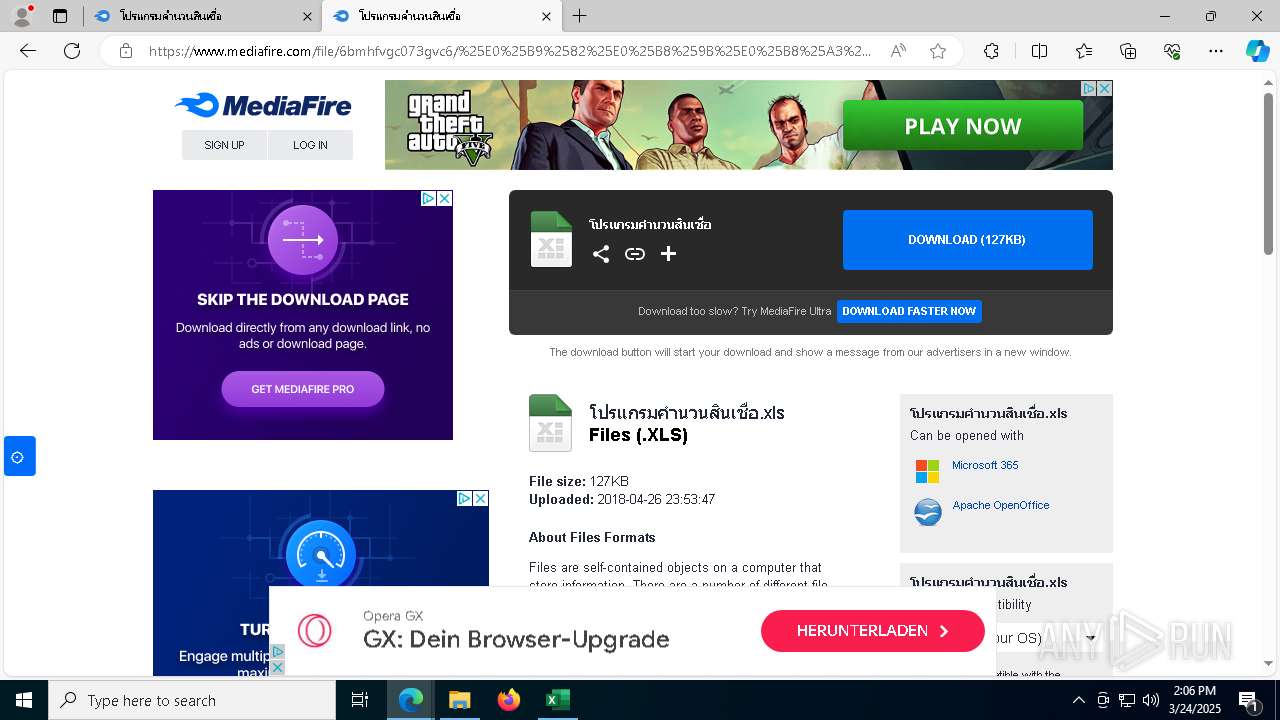Open the favorites list icon
The width and height of the screenshot is (1280, 720).
[x=1084, y=51]
